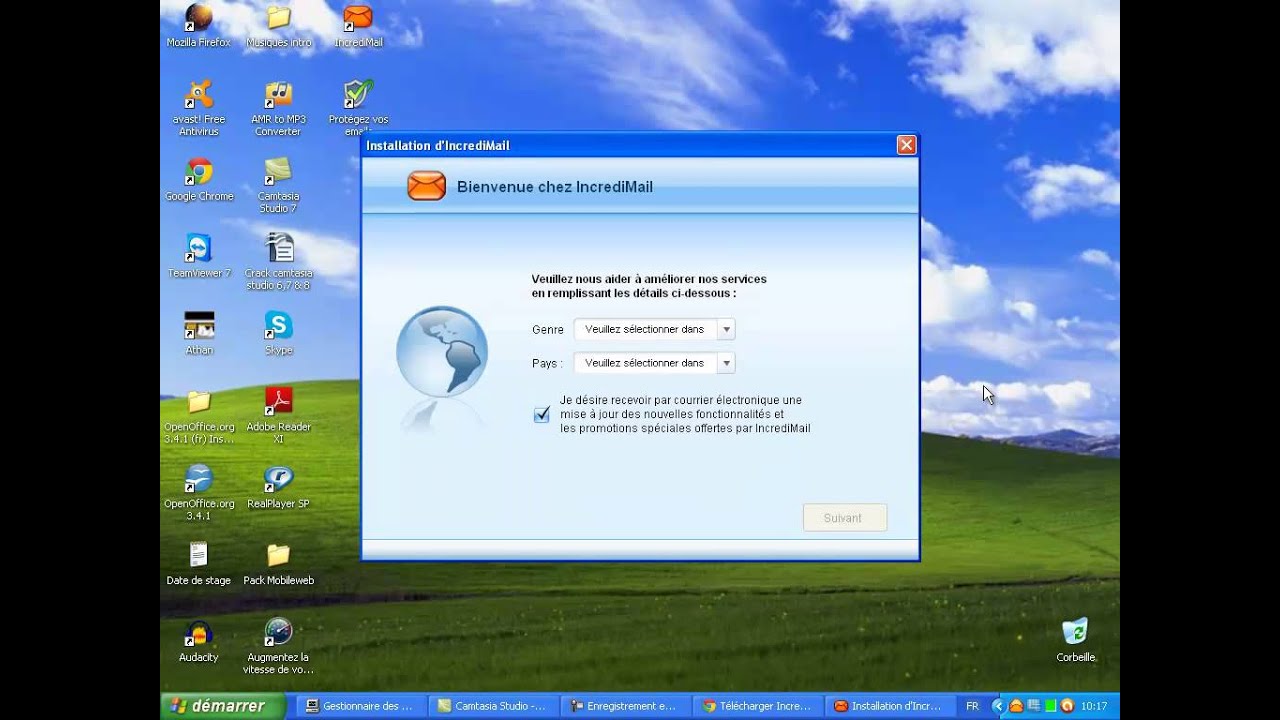Click the 'Bienvenue chez IncrediMail' heading

tap(555, 187)
